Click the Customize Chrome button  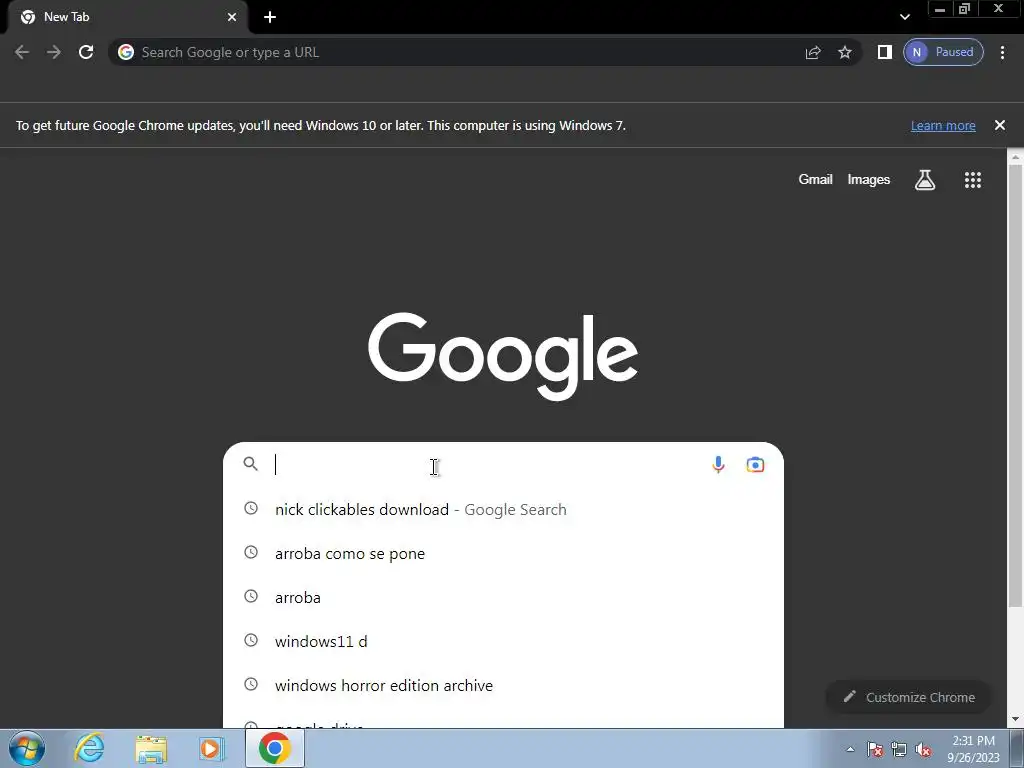(x=909, y=697)
